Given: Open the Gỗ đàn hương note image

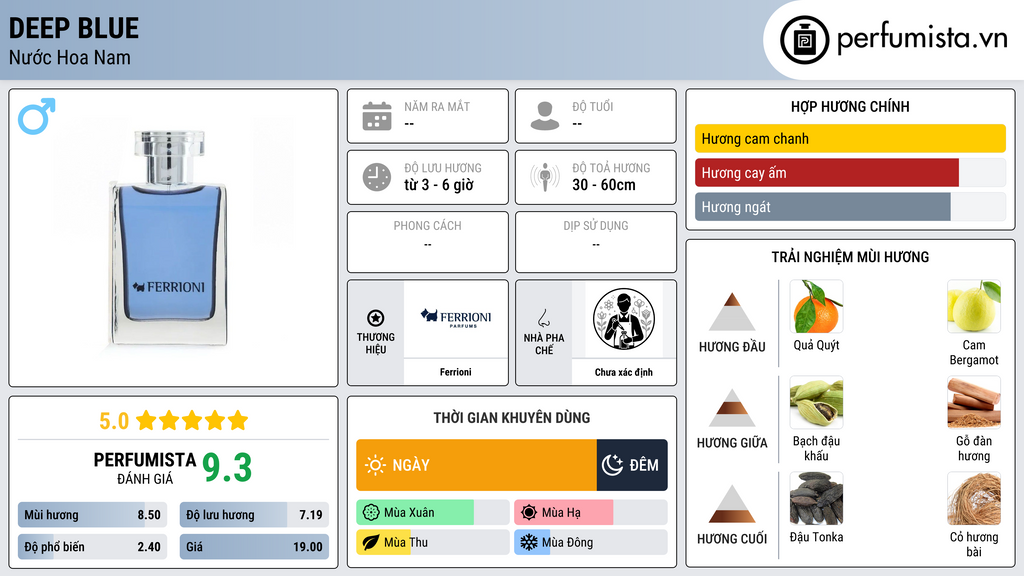Looking at the screenshot, I should tap(974, 403).
